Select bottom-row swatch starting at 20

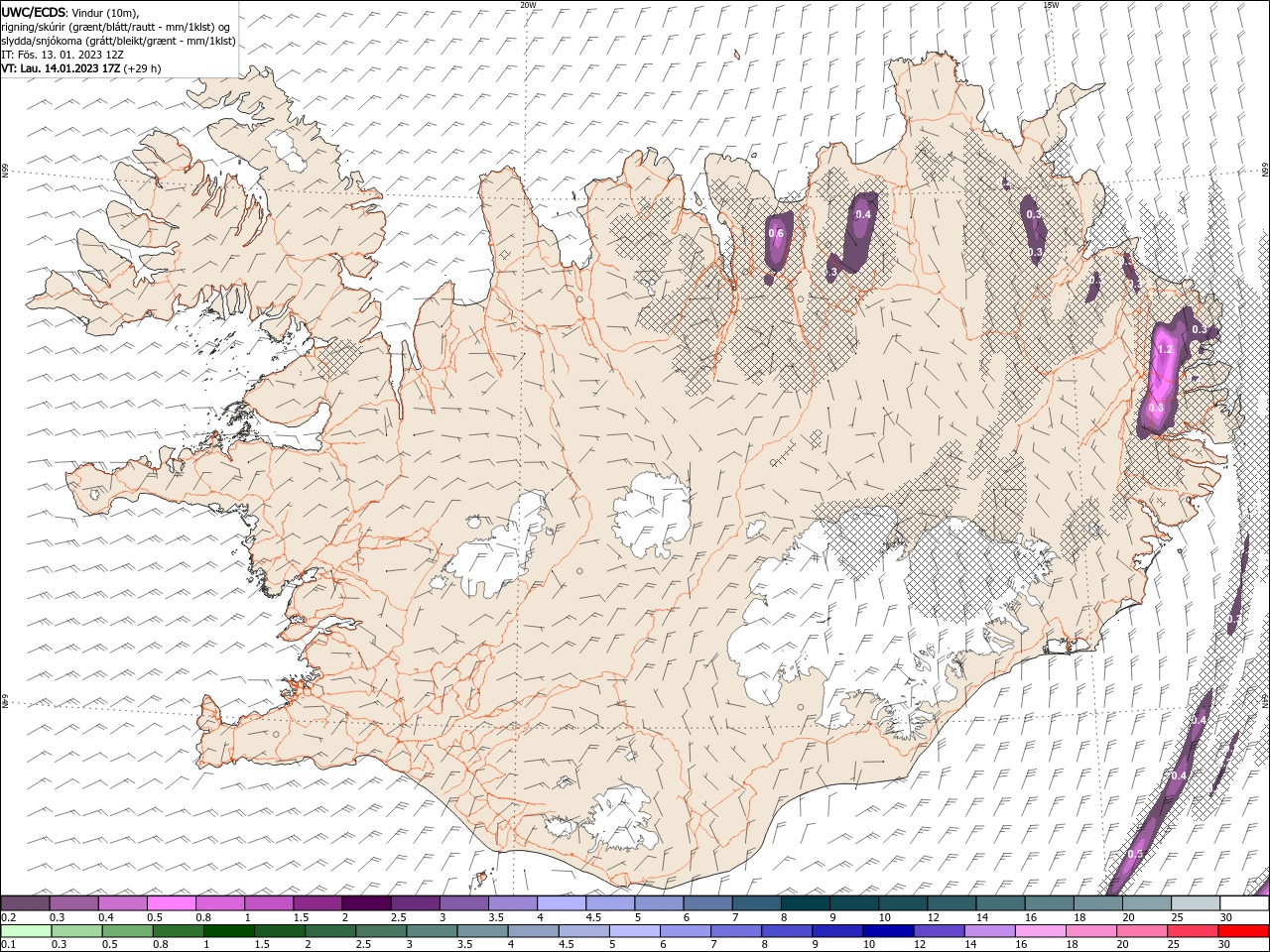pos(1141,931)
